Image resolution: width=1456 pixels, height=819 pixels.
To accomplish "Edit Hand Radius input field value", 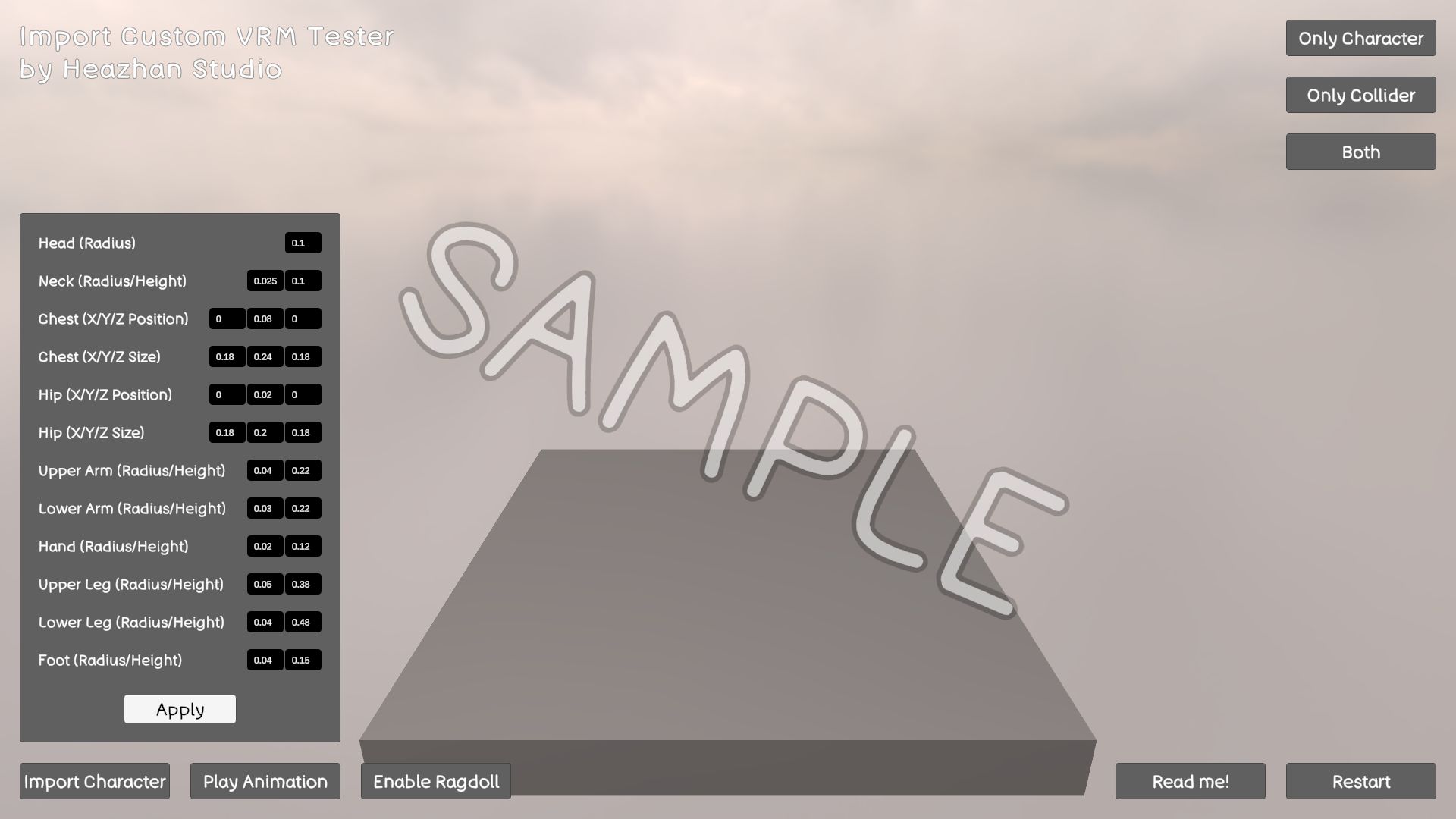I will click(265, 546).
